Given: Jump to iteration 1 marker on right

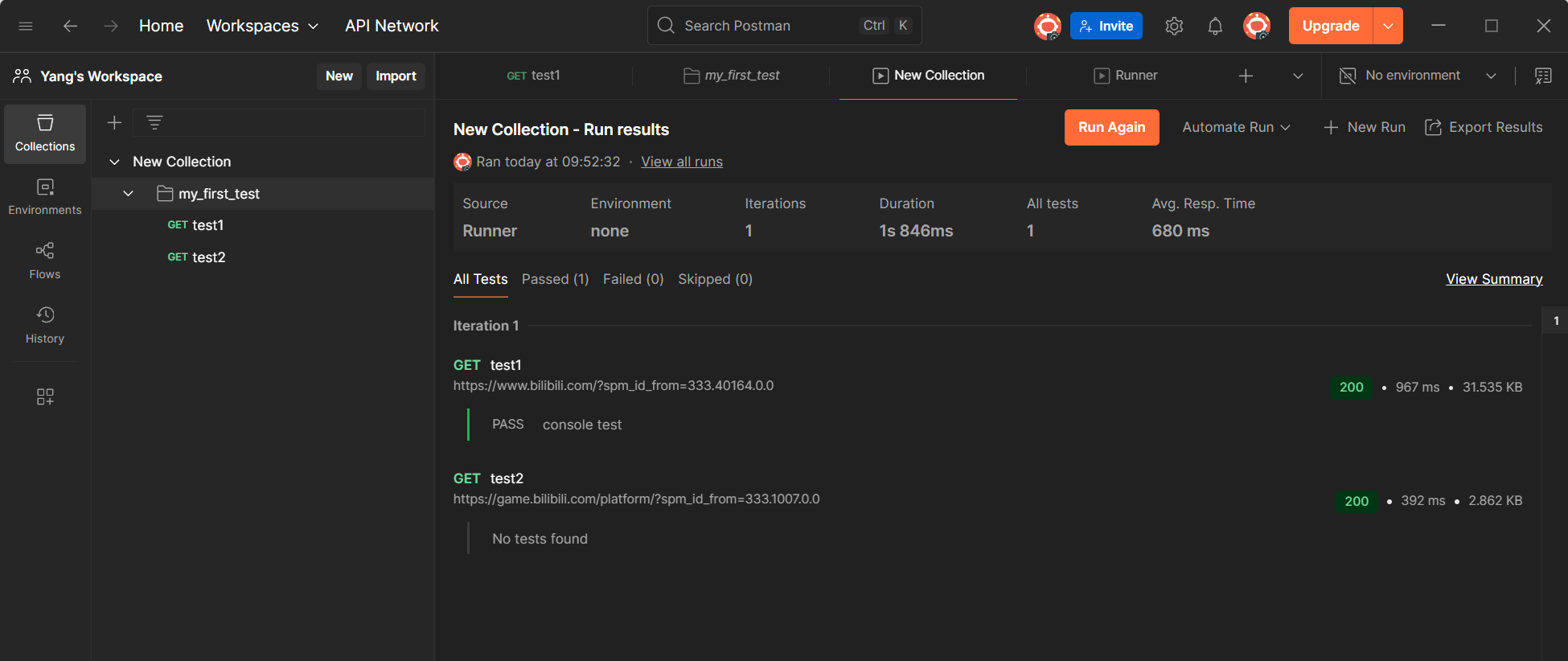Looking at the screenshot, I should (x=1556, y=321).
